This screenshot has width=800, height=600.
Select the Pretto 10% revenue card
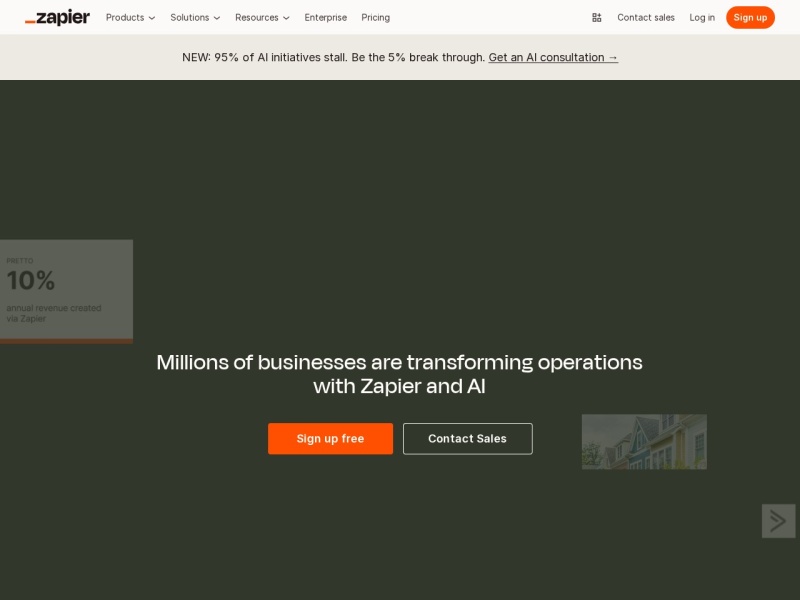click(66, 291)
